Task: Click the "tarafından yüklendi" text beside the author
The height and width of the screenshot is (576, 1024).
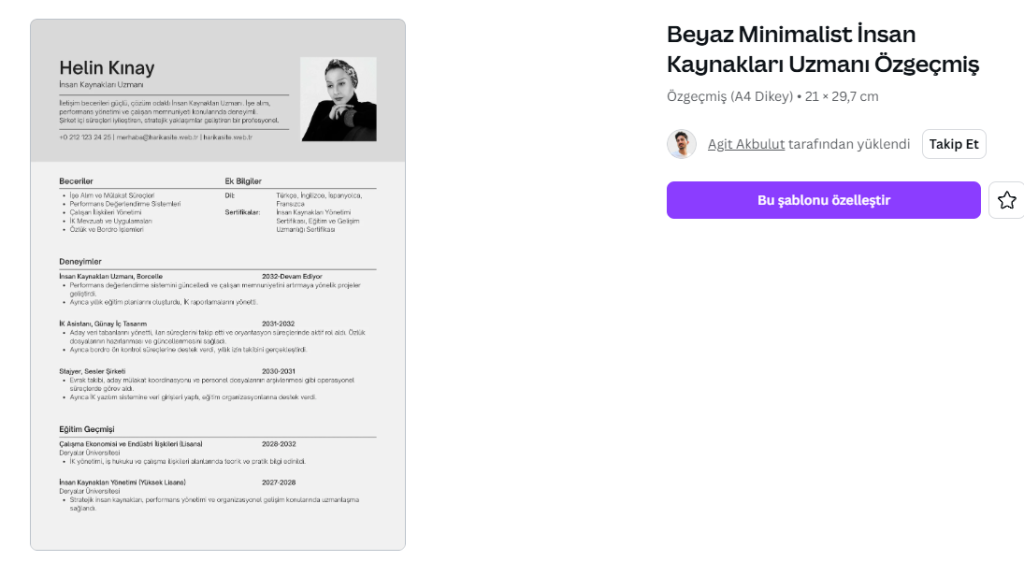Action: click(x=849, y=144)
